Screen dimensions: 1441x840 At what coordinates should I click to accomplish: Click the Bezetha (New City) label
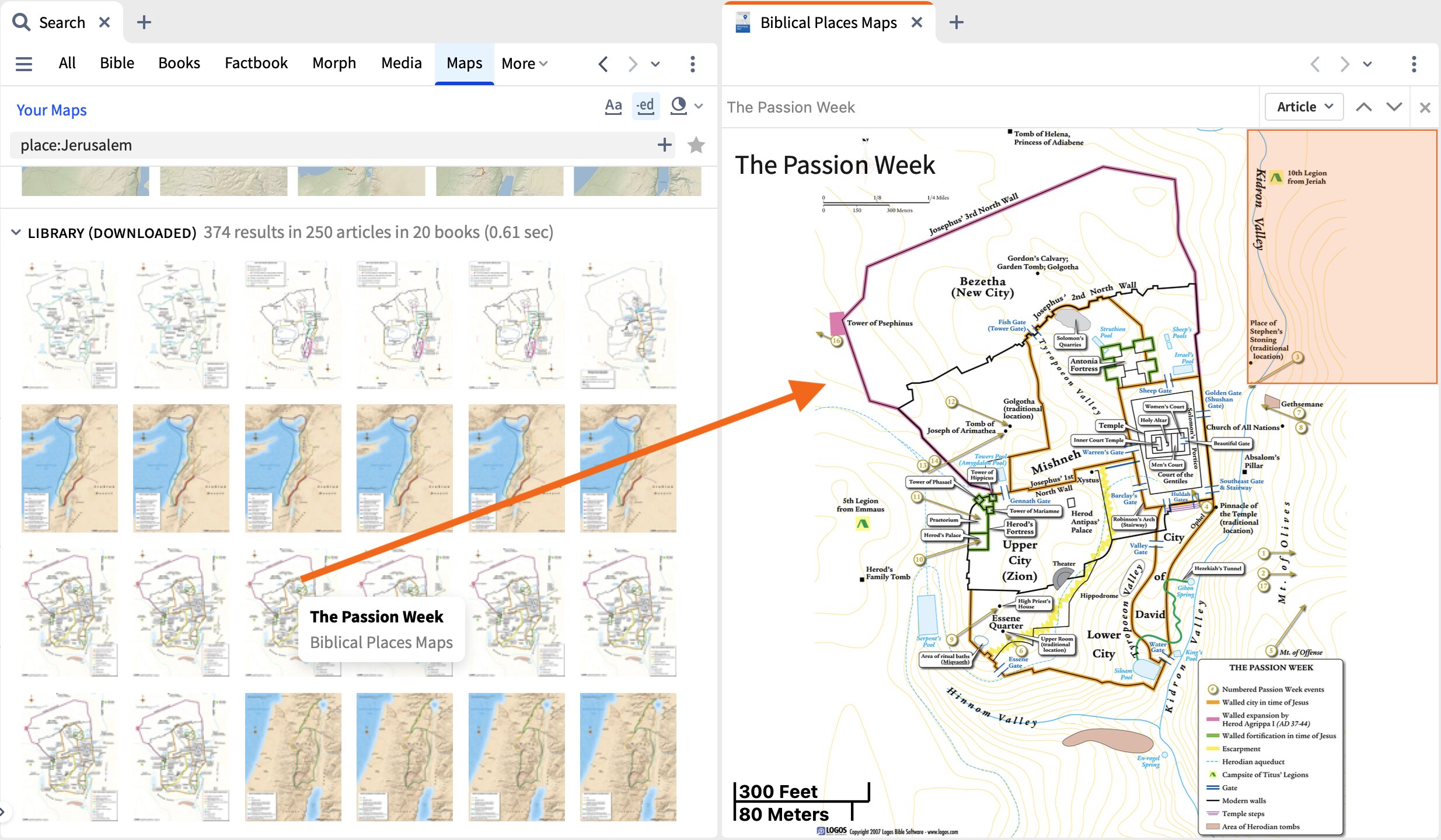[982, 287]
